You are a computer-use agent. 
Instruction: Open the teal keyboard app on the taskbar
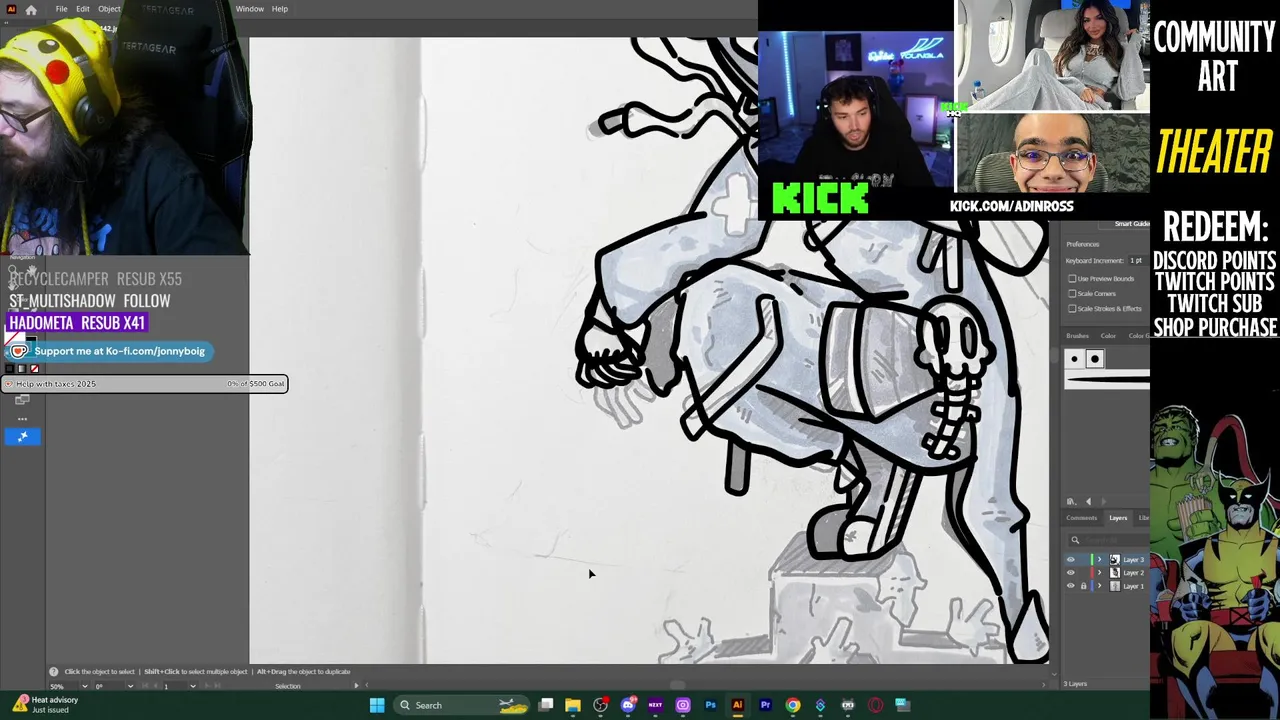[x=902, y=705]
